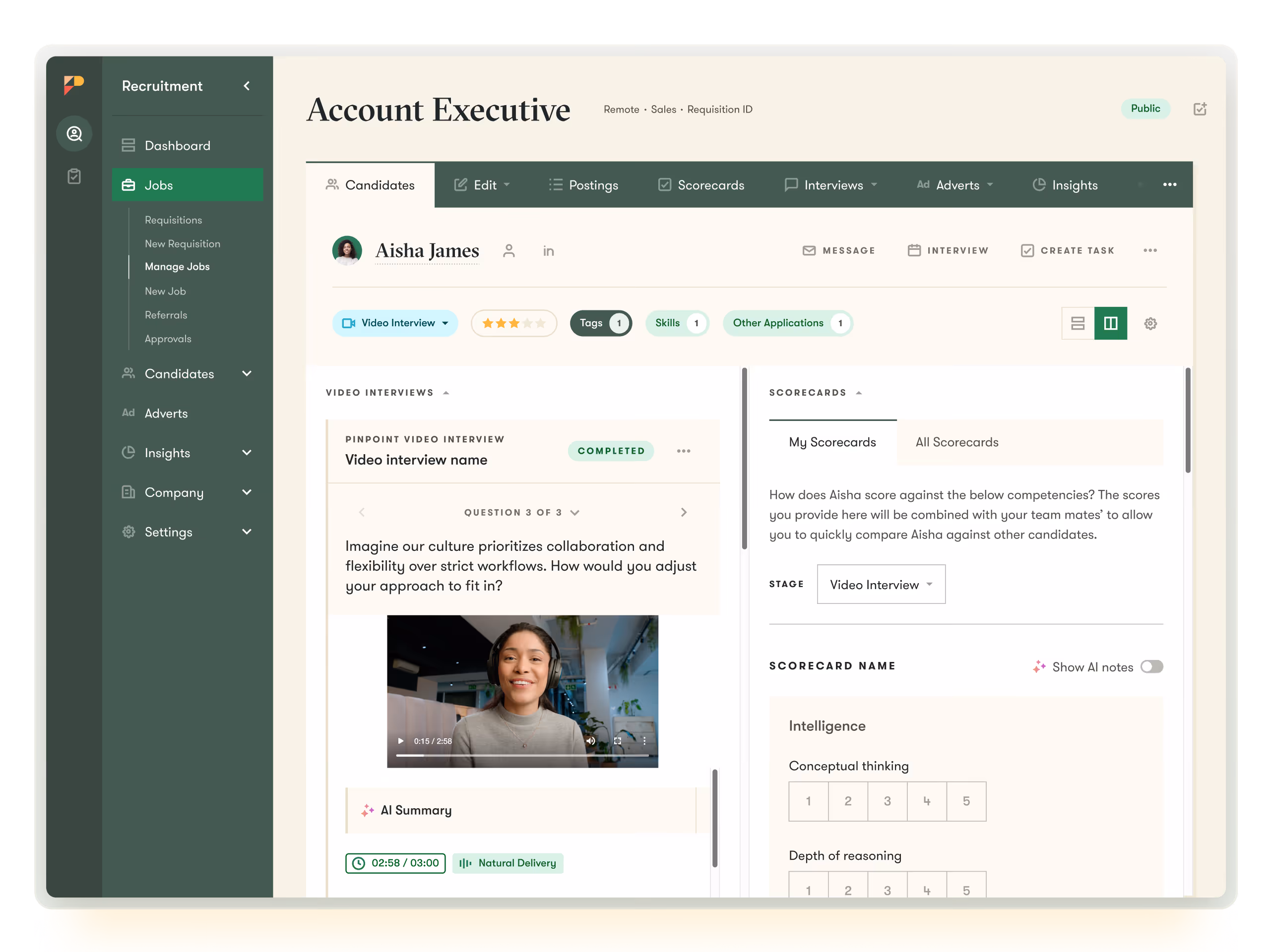Viewport: 1270px width, 952px height.
Task: Switch to the Scorecards tab
Action: (701, 185)
